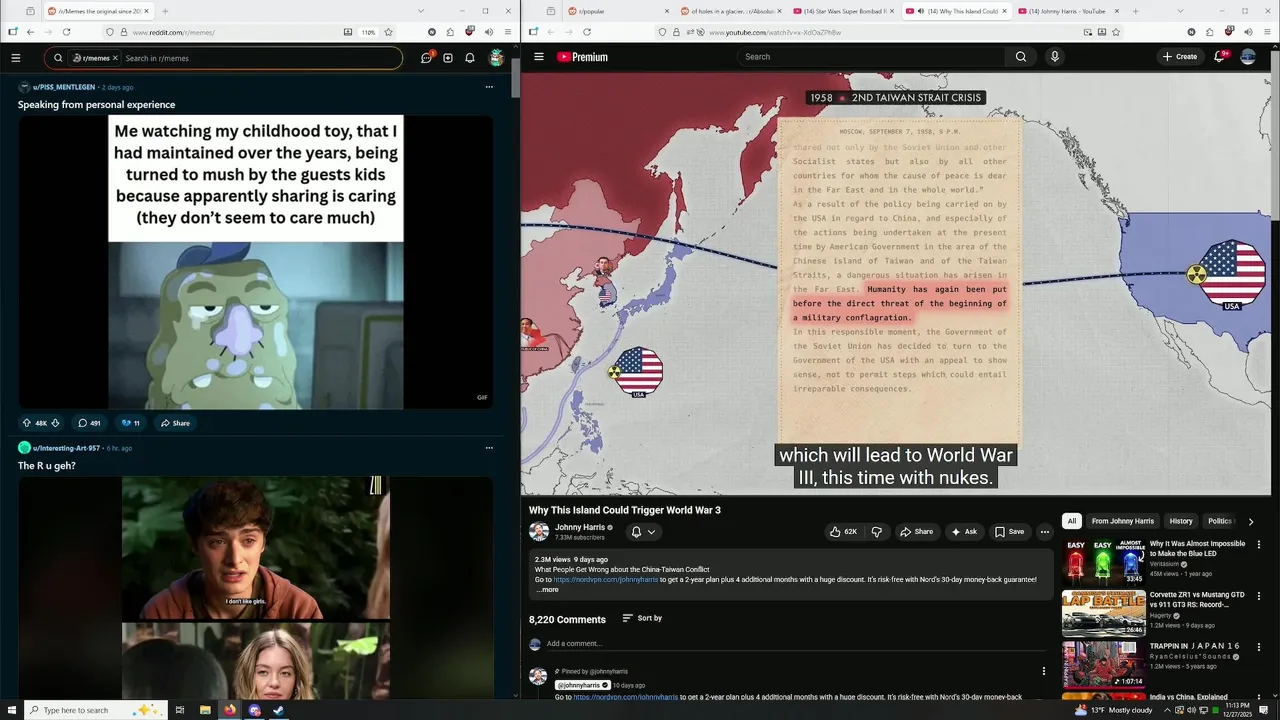
Task: Show more suggestion chips with right arrow
Action: (1250, 521)
